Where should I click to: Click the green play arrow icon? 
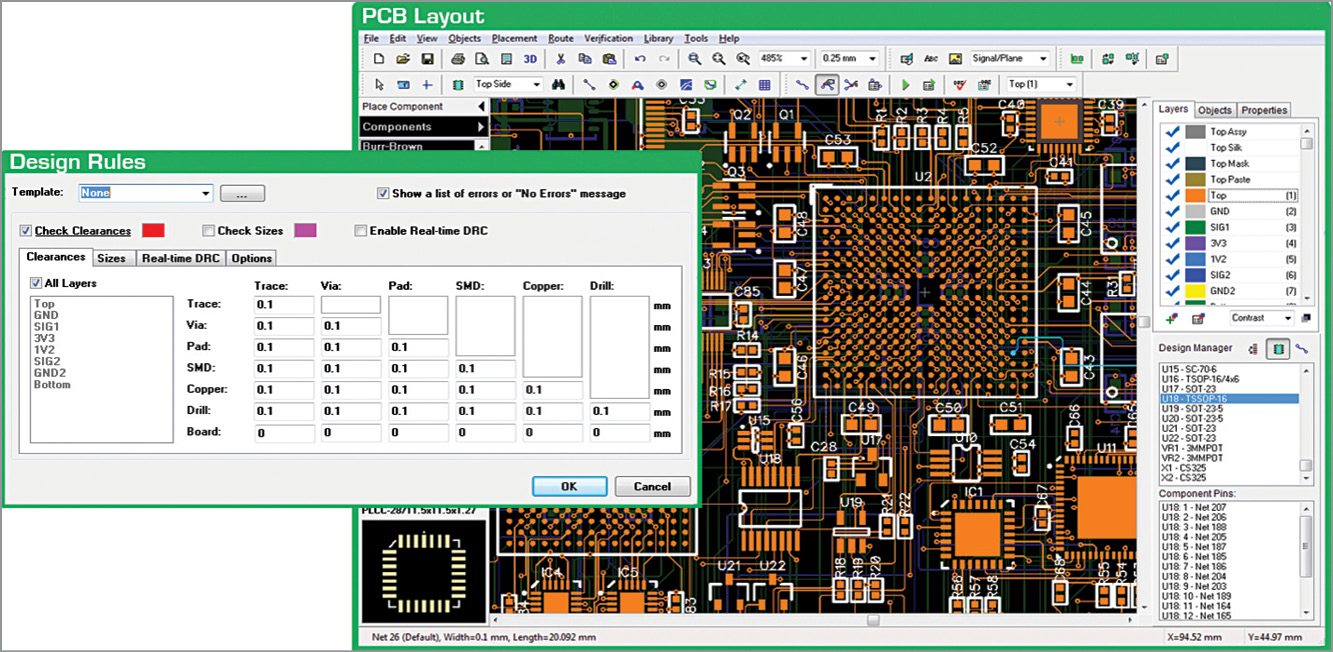coord(905,85)
